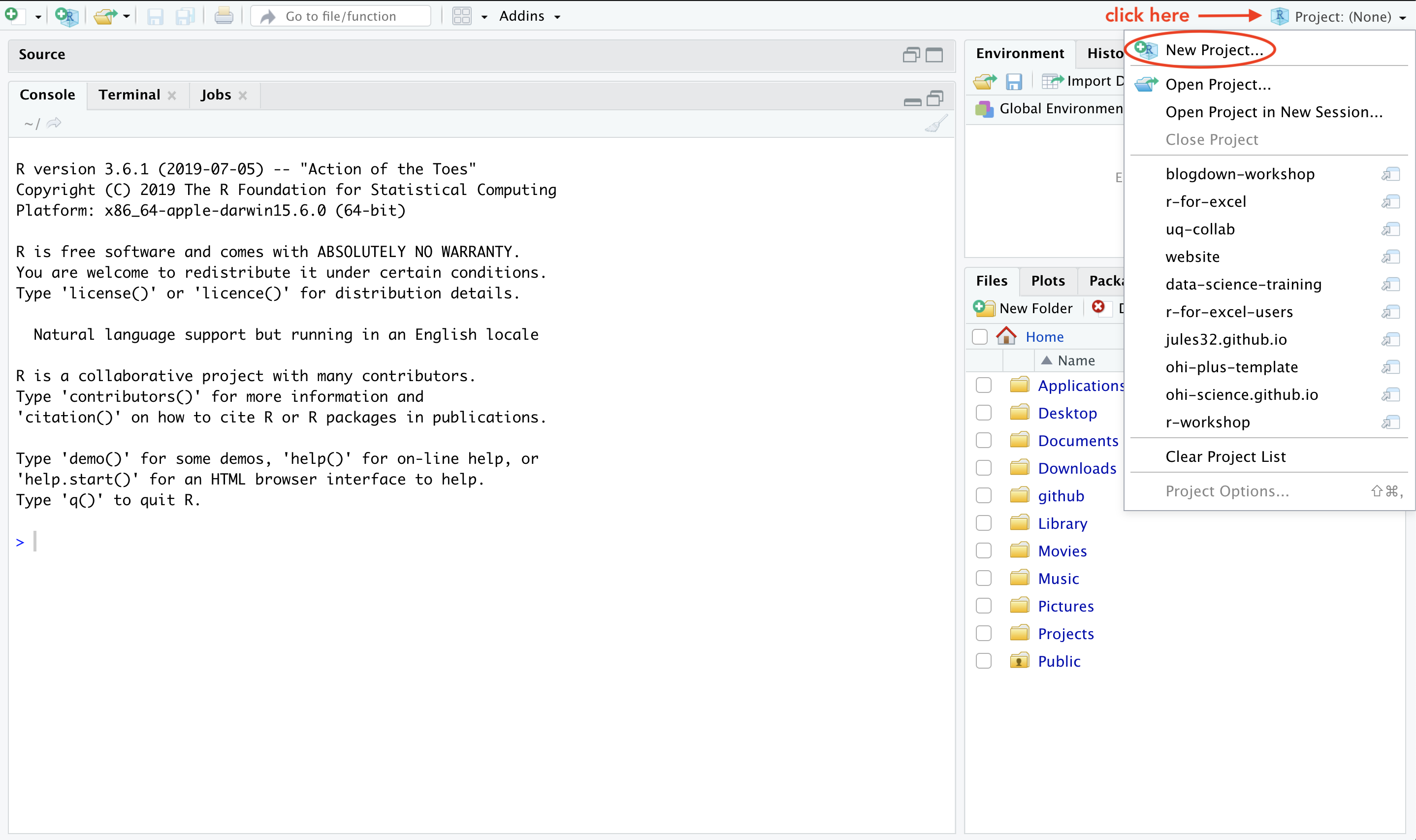
Task: Click the save workspace disk icon
Action: click(1014, 82)
